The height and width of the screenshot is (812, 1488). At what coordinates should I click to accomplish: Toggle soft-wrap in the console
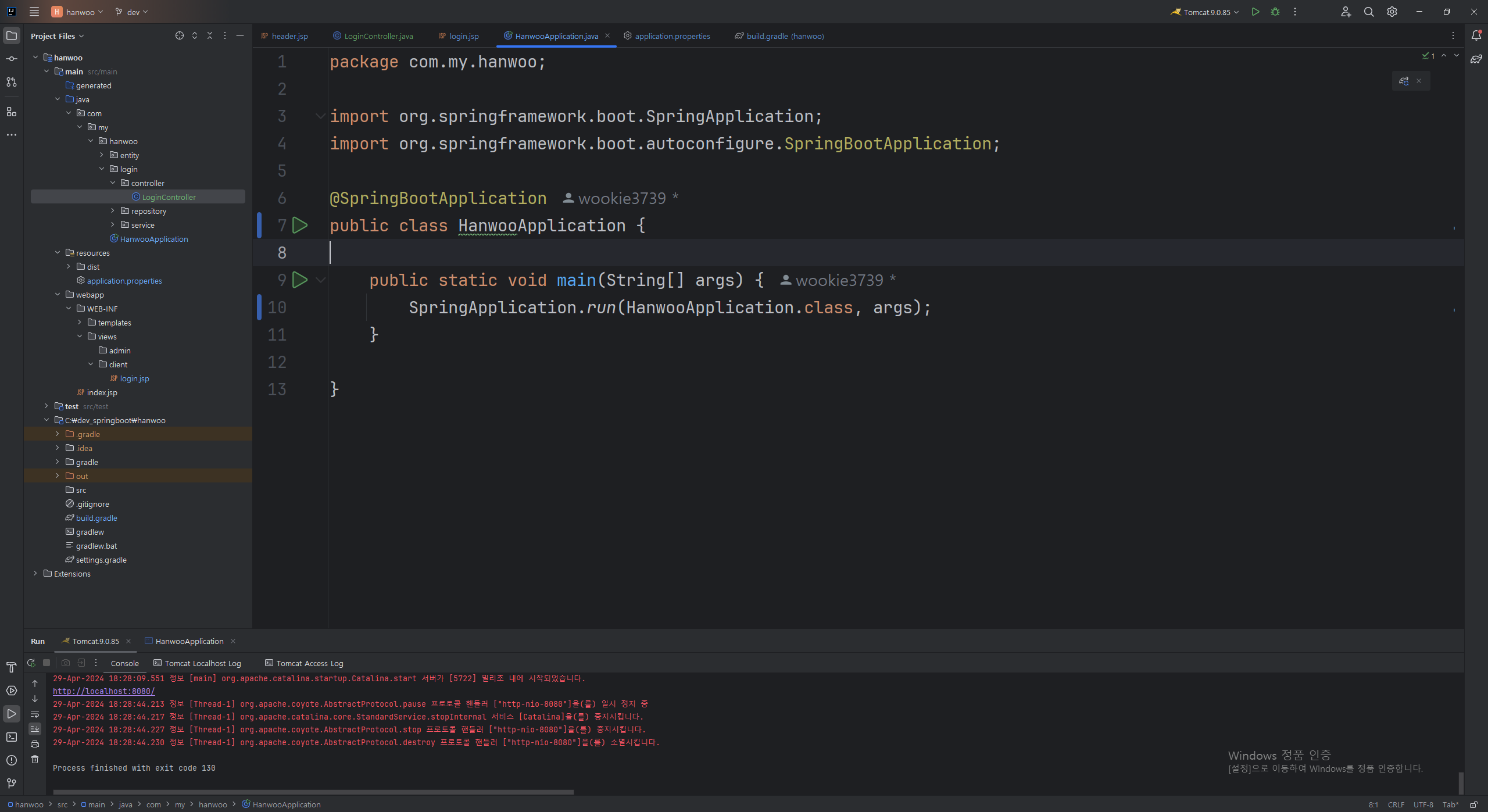pos(35,714)
